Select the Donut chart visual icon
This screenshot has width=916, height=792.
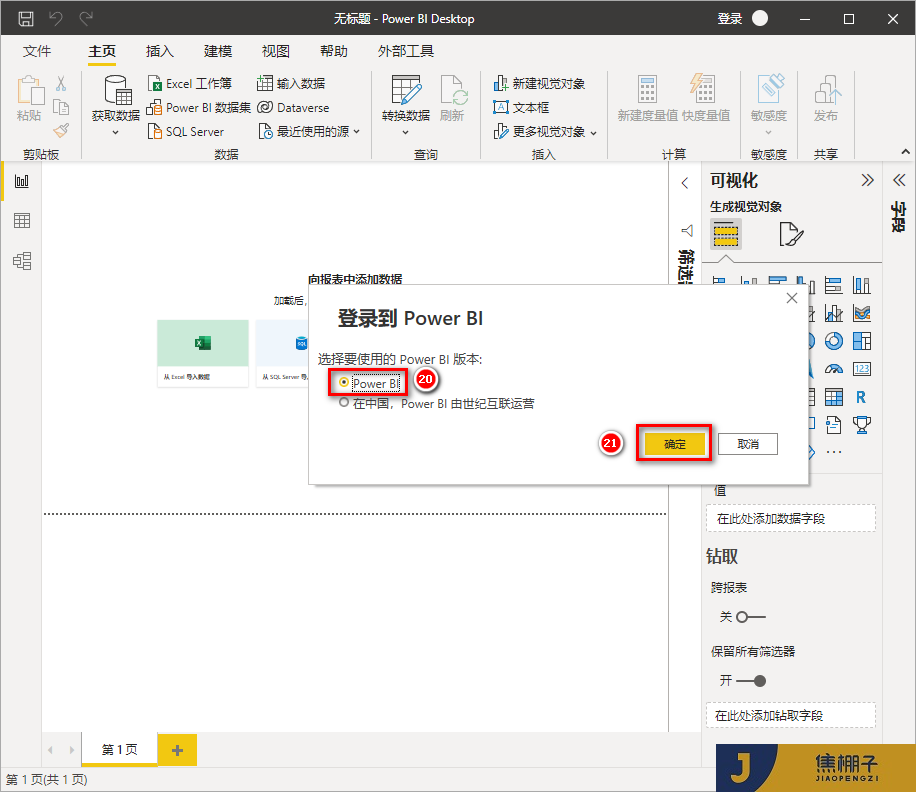click(834, 341)
